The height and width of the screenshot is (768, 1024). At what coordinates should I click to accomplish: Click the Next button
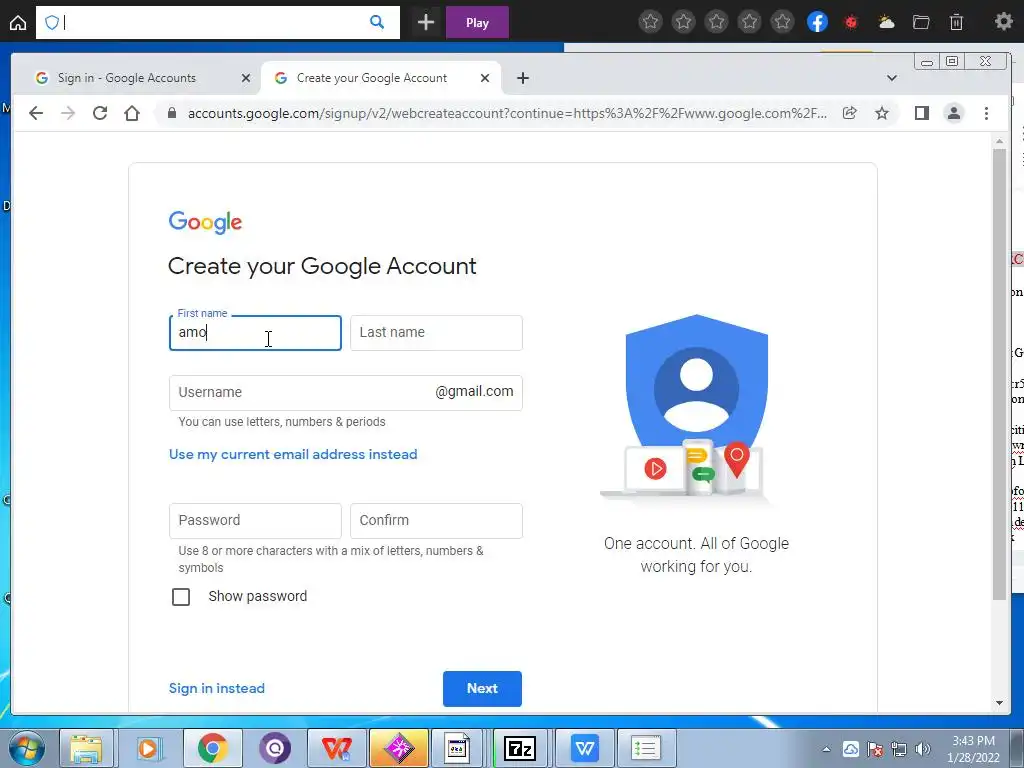point(482,688)
